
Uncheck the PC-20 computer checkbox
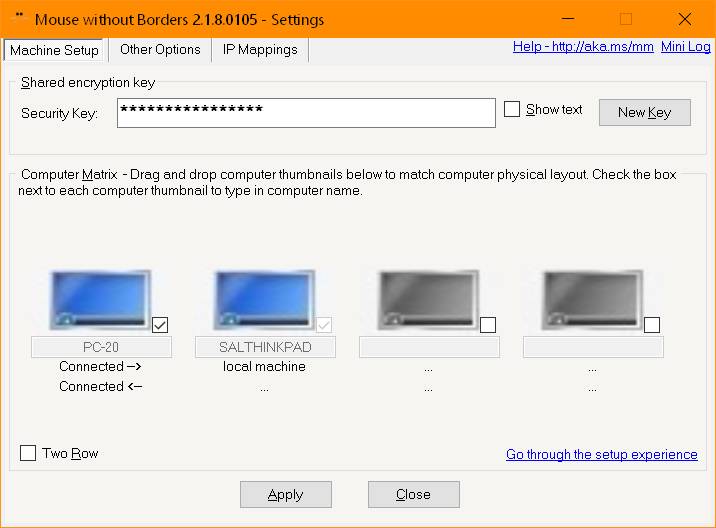coord(160,325)
